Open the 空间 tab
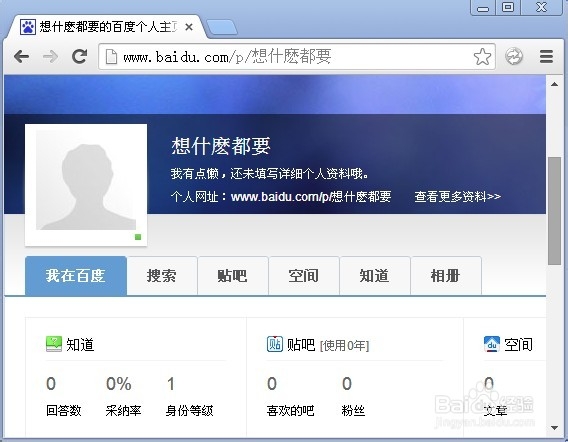 pyautogui.click(x=304, y=276)
